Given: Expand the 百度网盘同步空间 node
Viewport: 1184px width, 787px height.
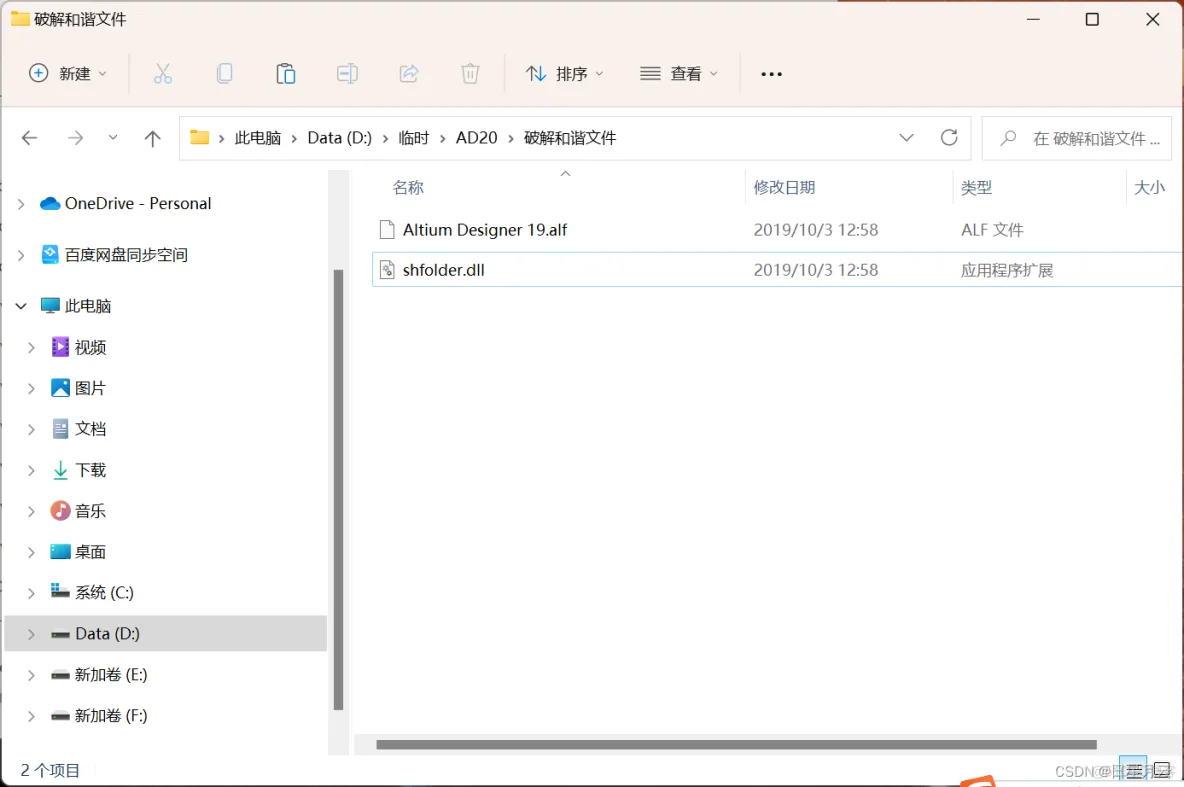Looking at the screenshot, I should coord(21,255).
